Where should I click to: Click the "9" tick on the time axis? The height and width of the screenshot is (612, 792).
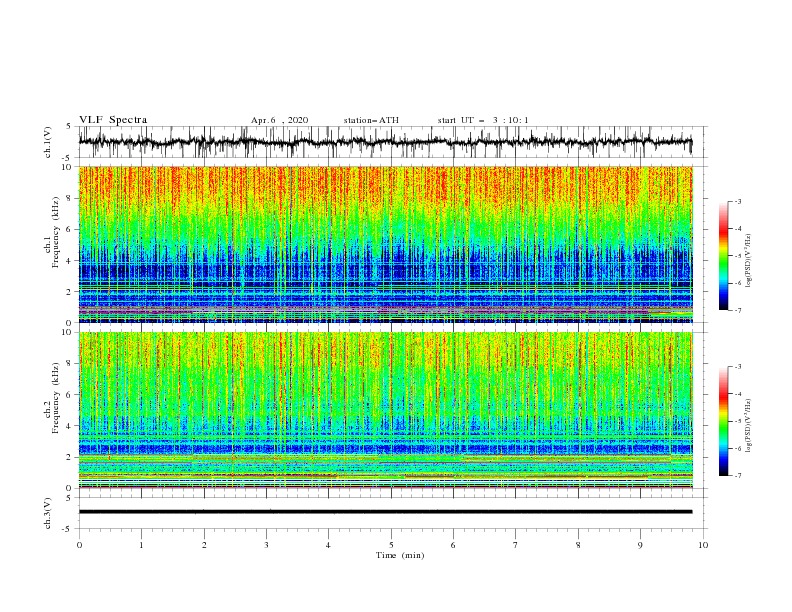(640, 545)
